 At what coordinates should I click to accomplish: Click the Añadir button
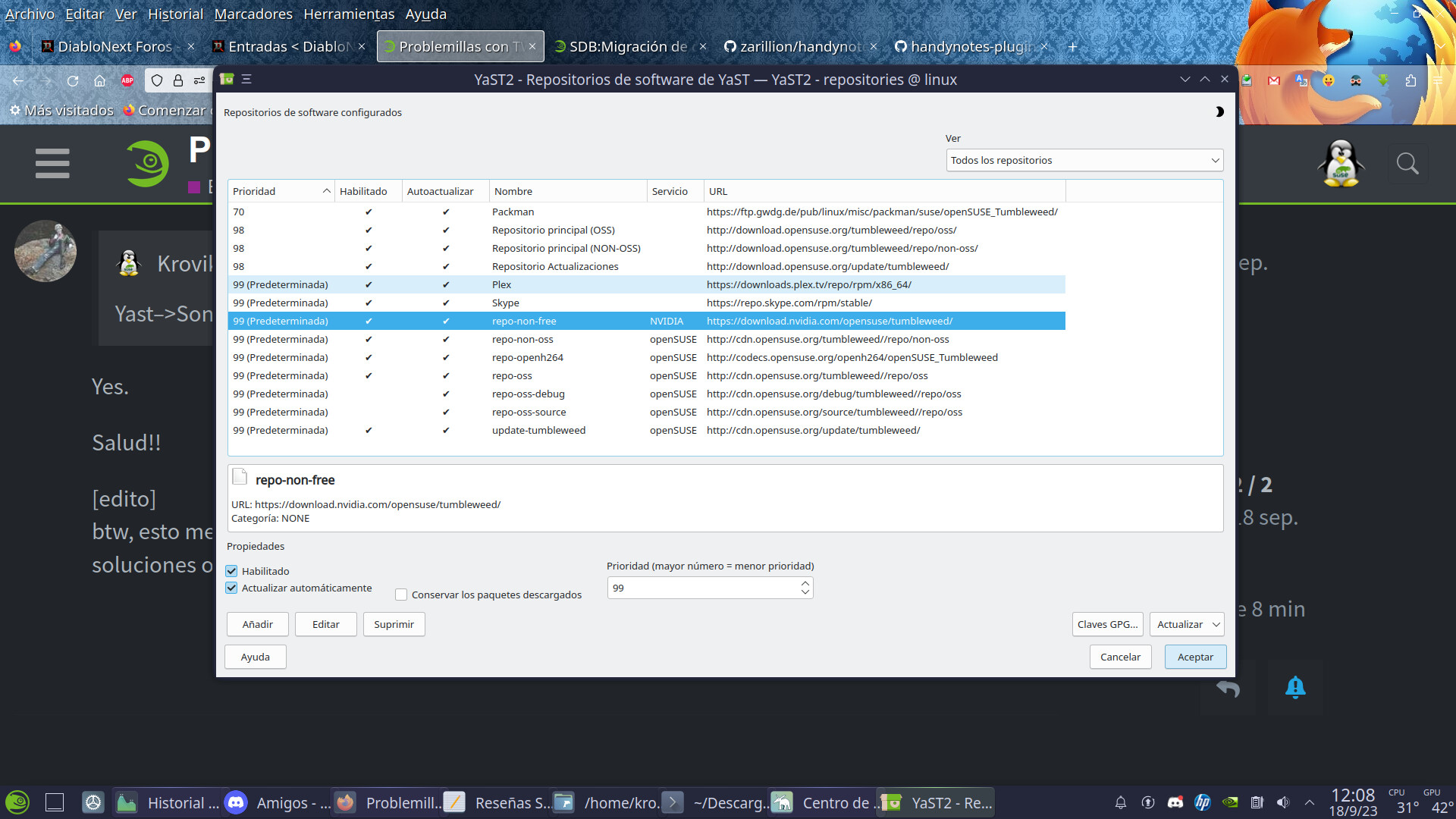[257, 624]
